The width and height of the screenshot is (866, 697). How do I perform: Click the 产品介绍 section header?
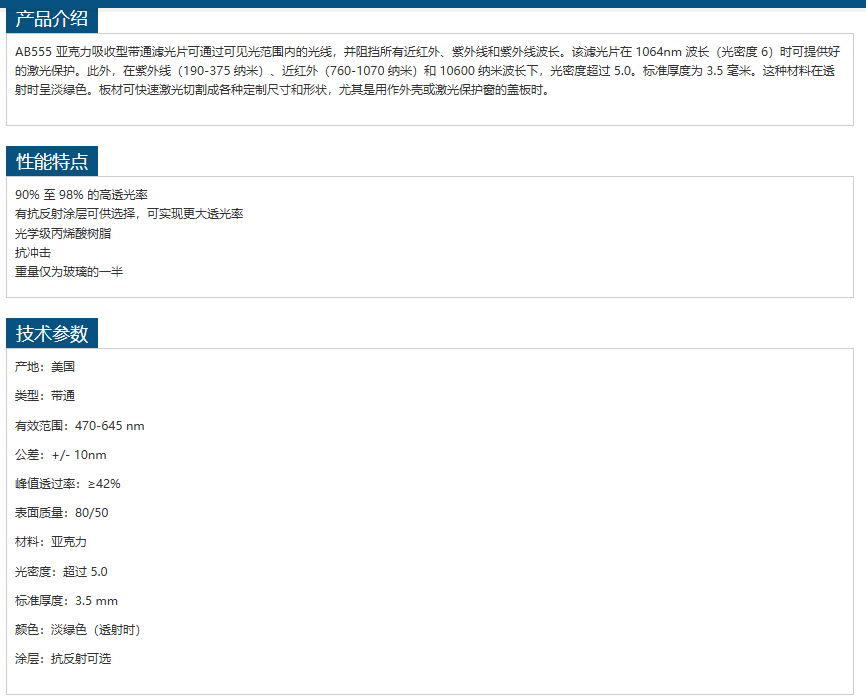point(52,20)
